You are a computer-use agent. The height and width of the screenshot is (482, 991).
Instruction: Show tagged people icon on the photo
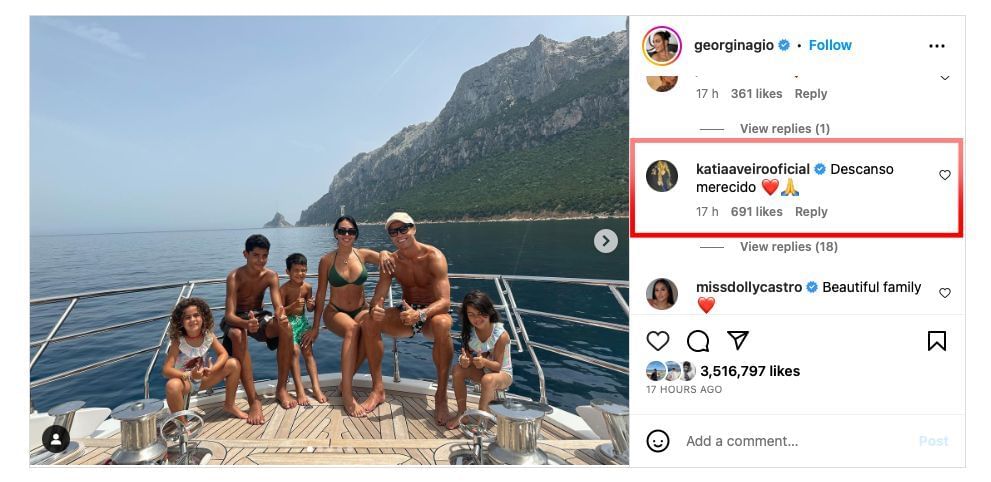pyautogui.click(x=56, y=438)
